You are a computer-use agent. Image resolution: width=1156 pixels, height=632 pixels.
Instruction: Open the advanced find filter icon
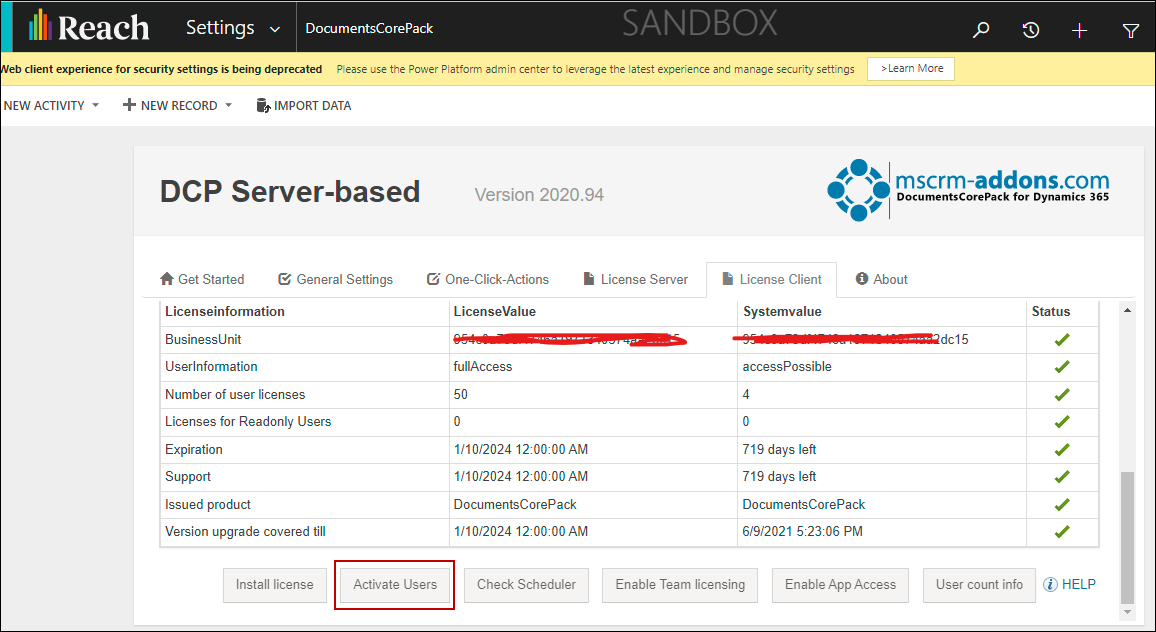1131,30
